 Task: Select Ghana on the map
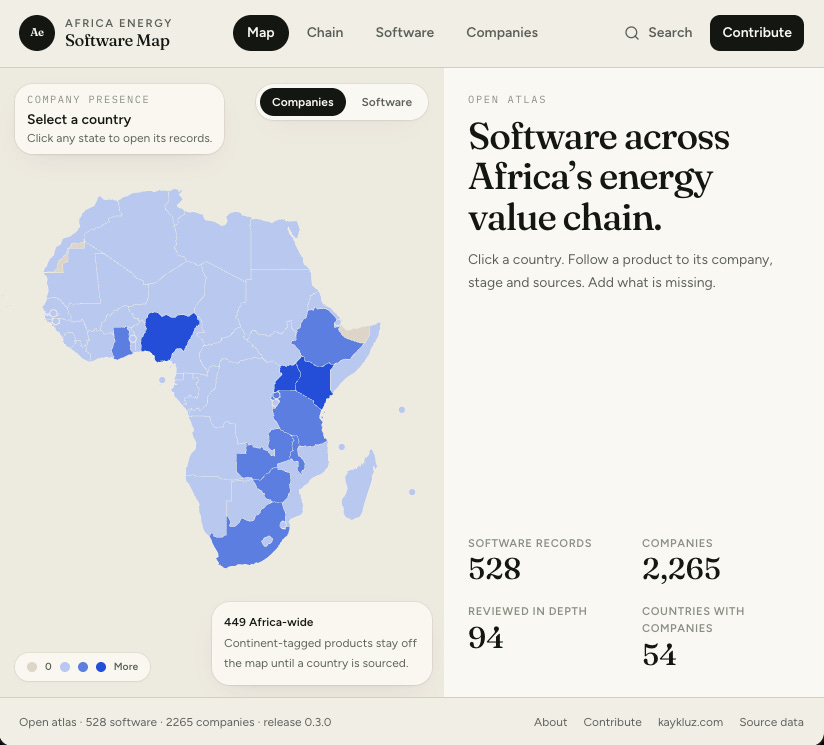[121, 343]
